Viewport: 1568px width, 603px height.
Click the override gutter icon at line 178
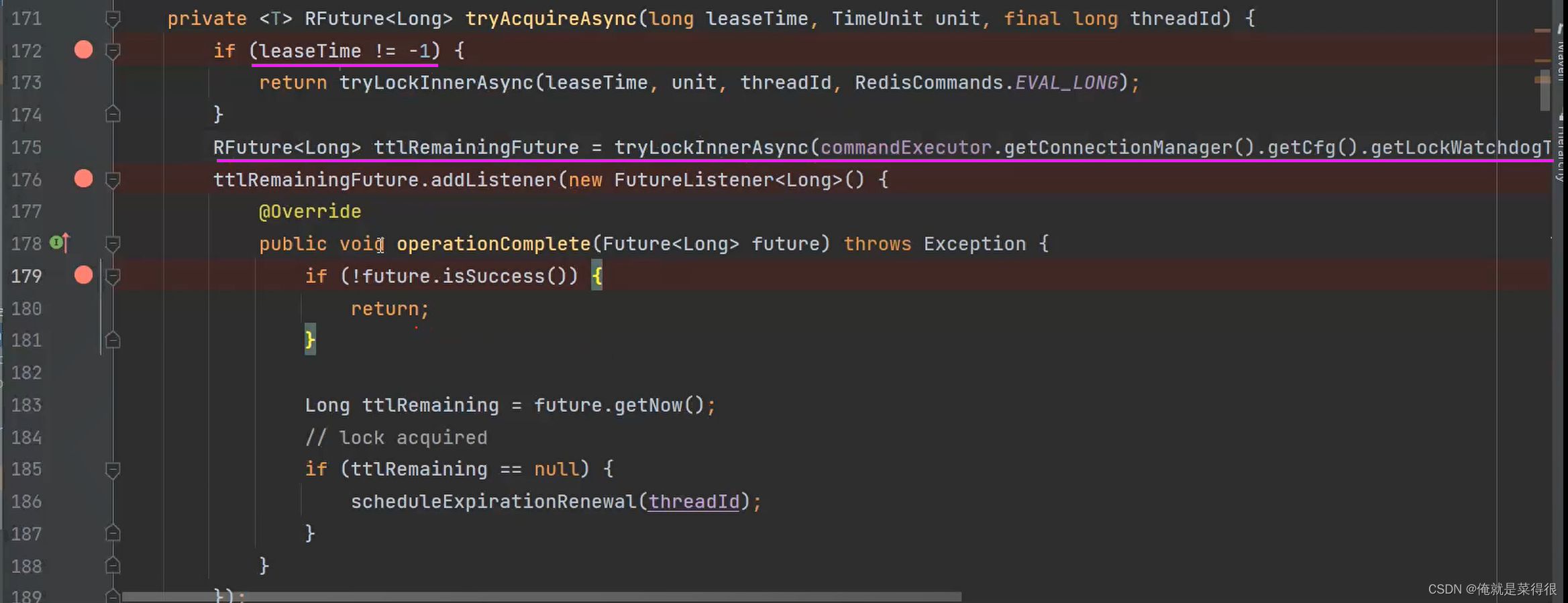pyautogui.click(x=60, y=243)
